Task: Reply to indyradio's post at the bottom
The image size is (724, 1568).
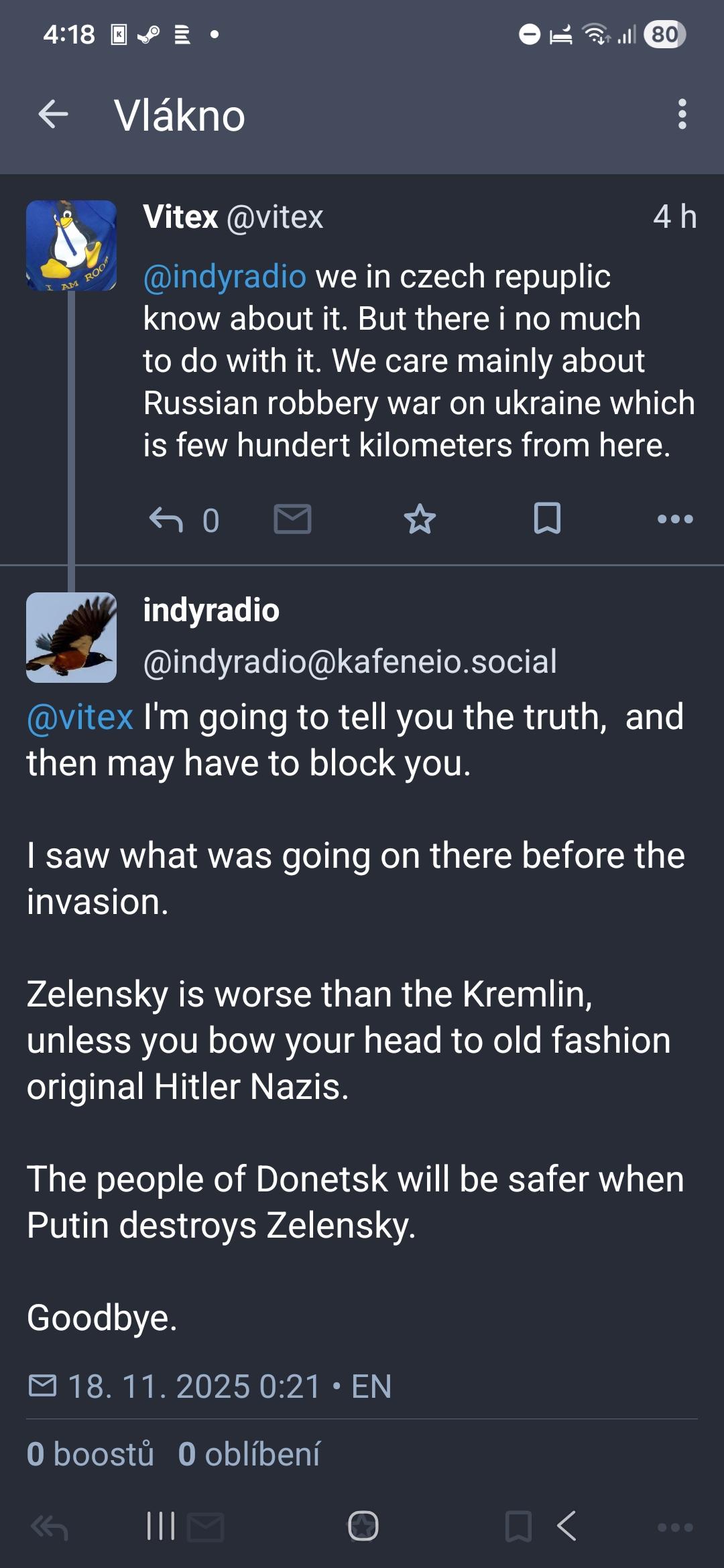Action: pyautogui.click(x=50, y=1528)
